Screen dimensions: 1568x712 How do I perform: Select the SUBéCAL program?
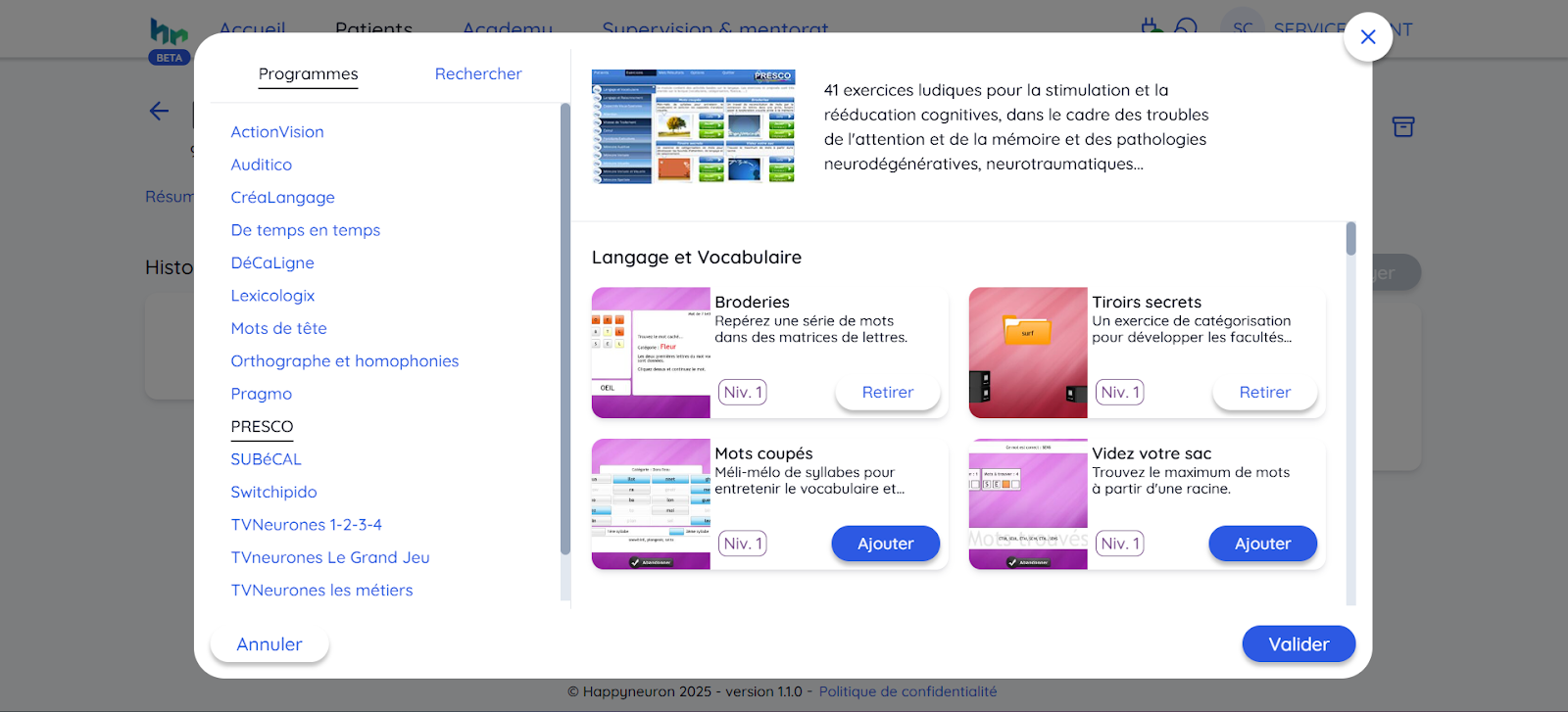266,459
